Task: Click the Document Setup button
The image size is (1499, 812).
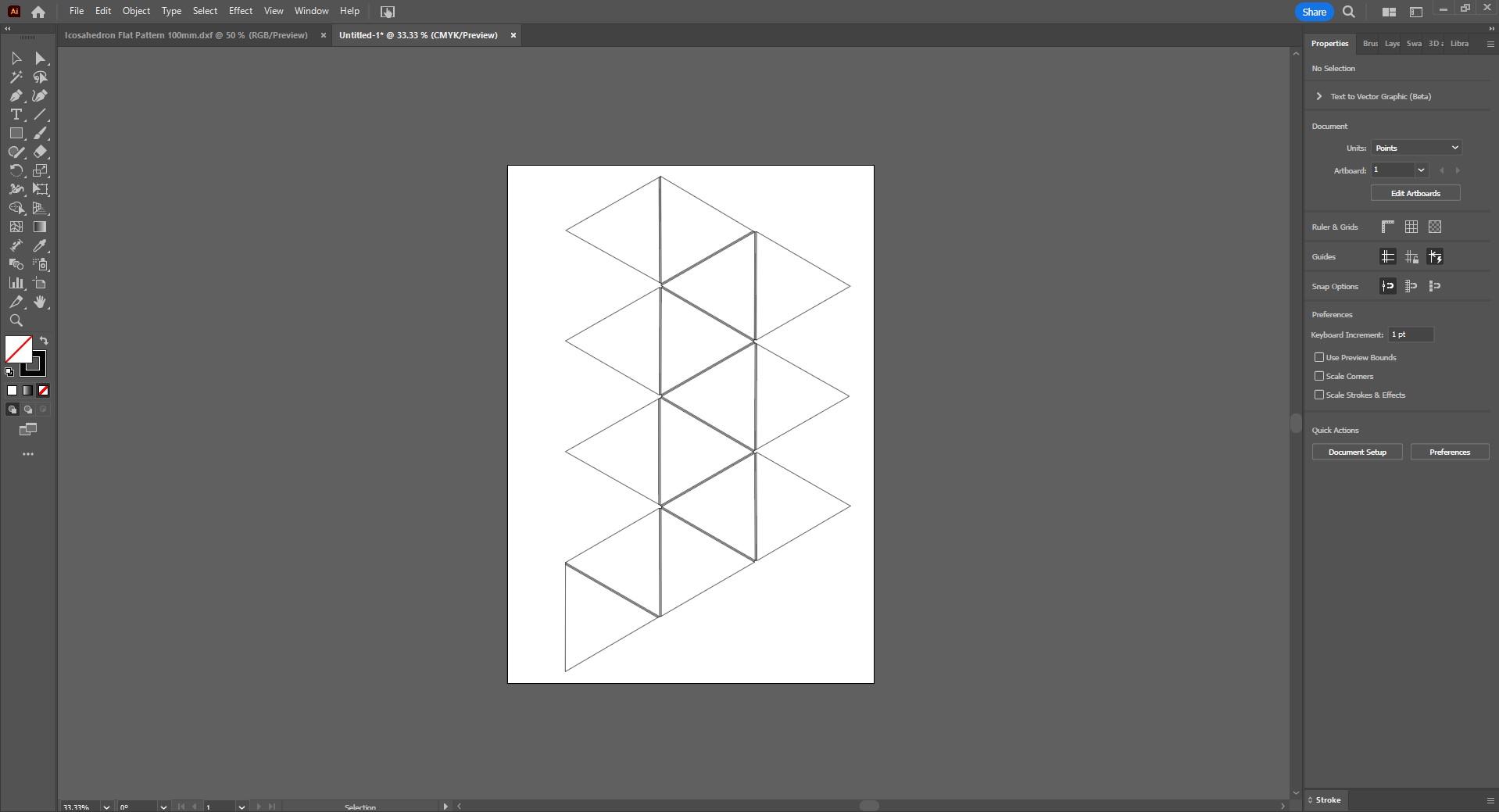Action: [1357, 453]
